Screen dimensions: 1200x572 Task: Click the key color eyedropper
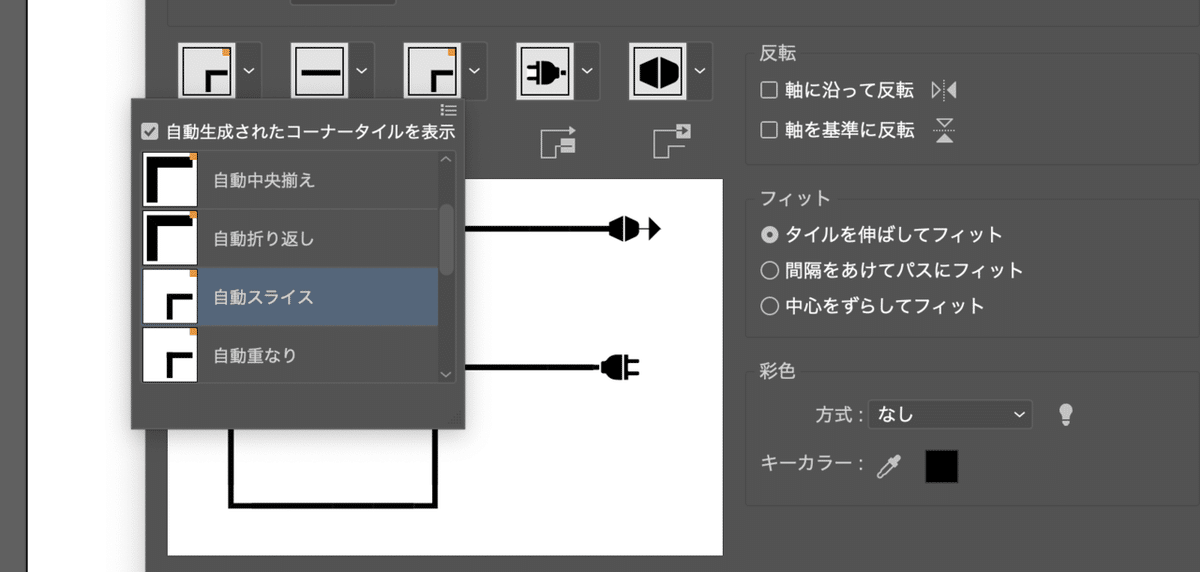[x=888, y=466]
